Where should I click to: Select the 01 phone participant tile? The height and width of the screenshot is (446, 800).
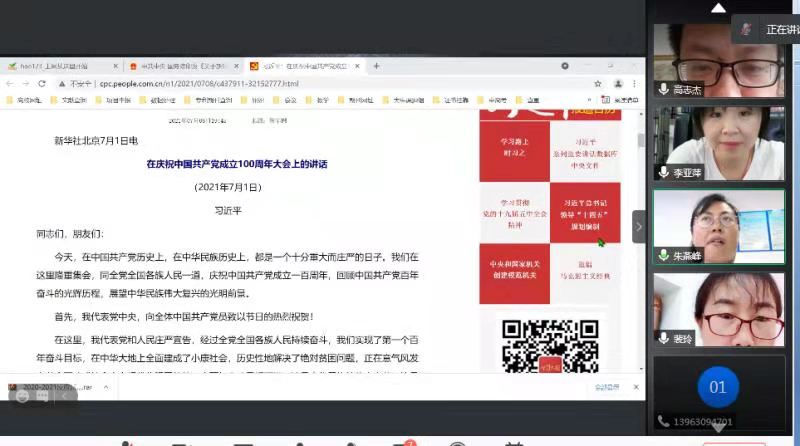click(719, 393)
